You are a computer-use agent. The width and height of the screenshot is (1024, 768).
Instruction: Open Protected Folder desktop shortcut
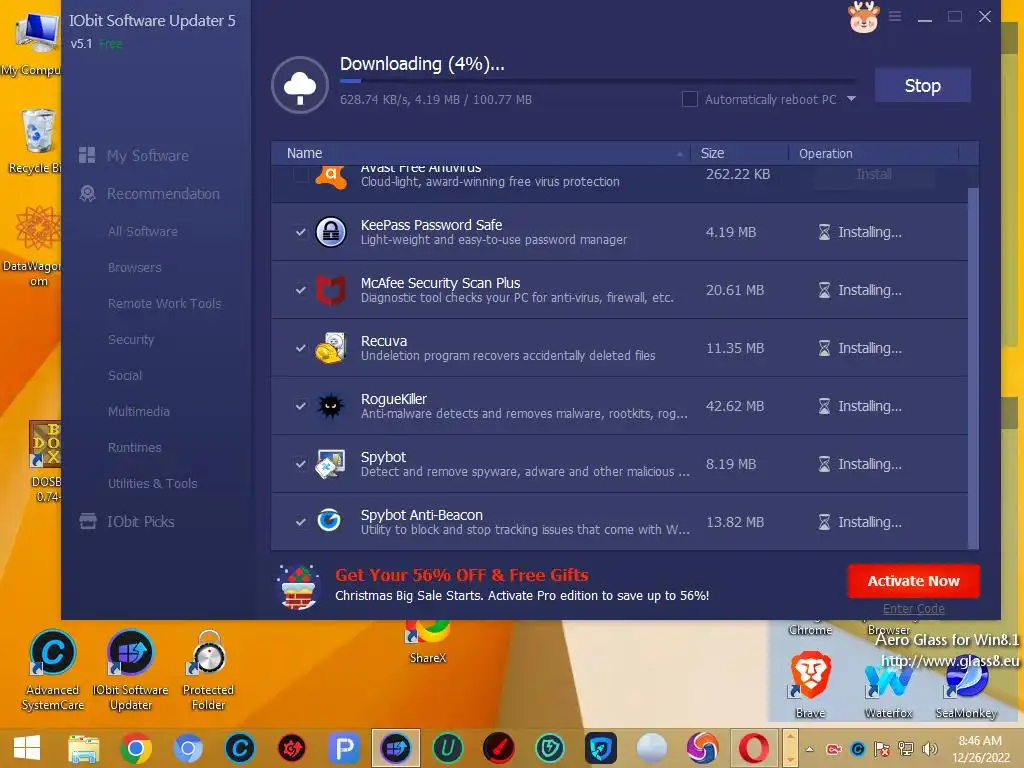[208, 670]
